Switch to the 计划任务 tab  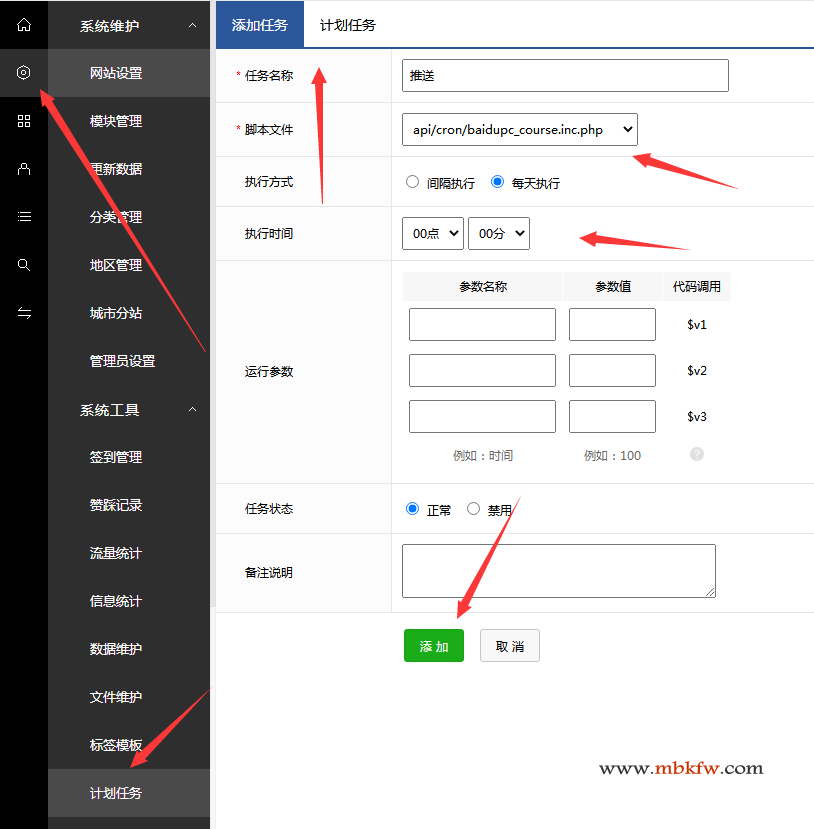[347, 25]
